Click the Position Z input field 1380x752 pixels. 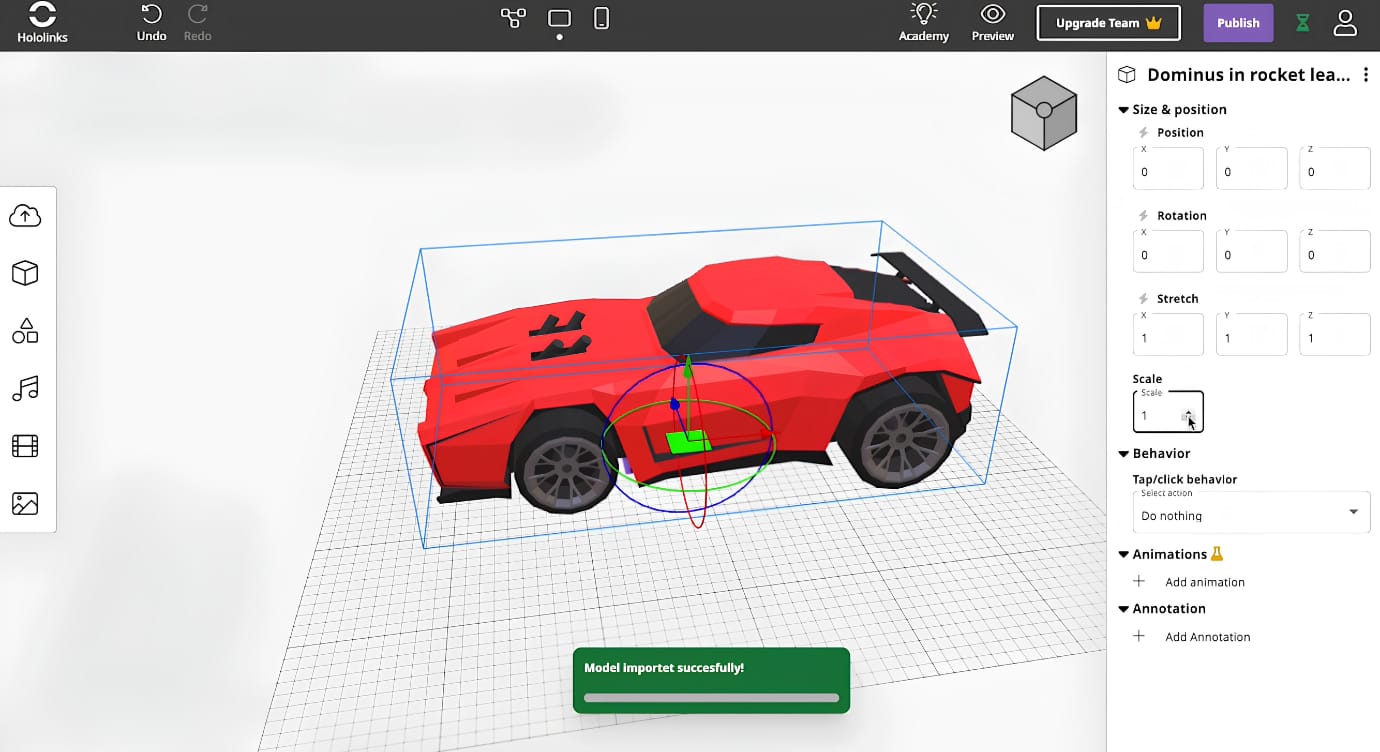(x=1334, y=168)
